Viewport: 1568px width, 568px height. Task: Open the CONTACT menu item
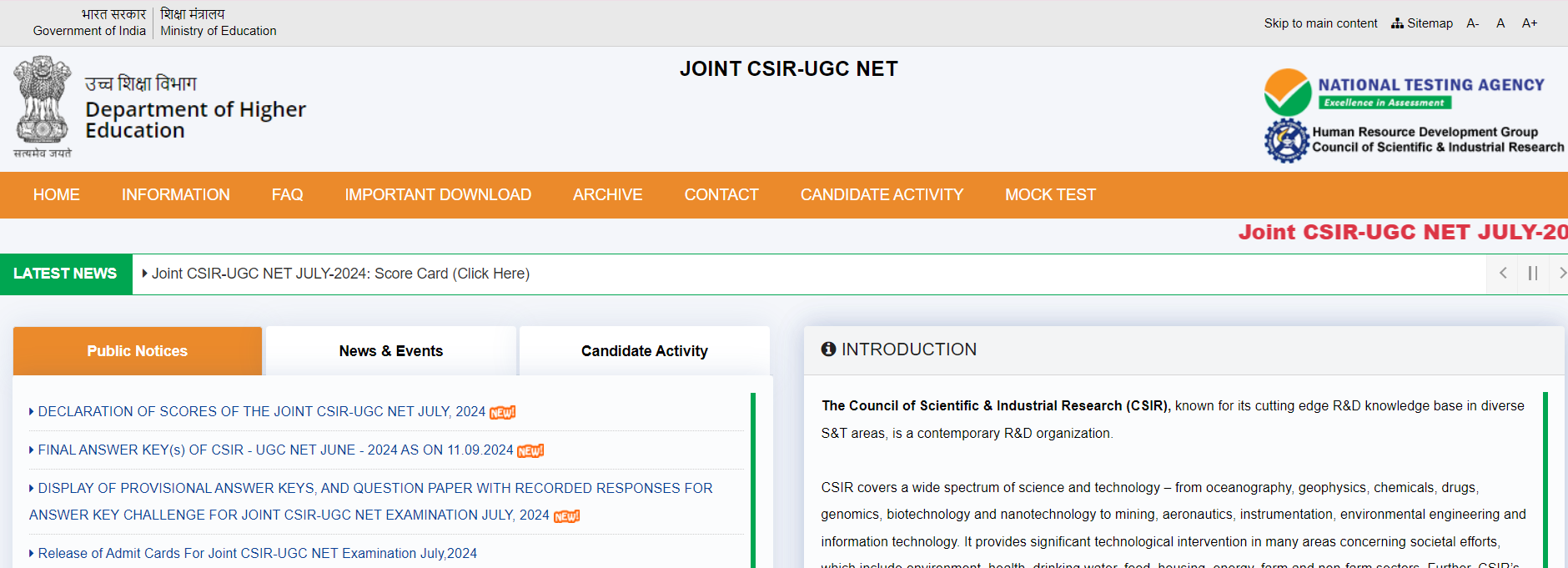[x=721, y=194]
